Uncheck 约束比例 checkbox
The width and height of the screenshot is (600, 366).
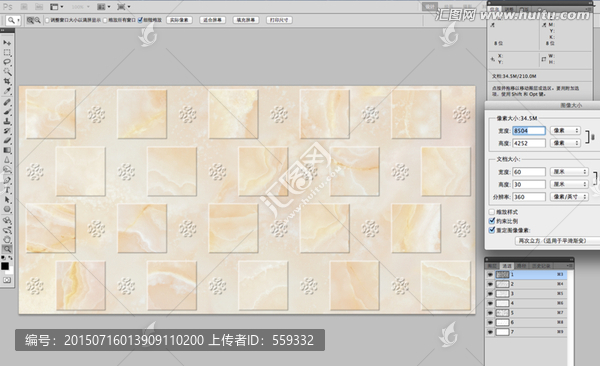pos(492,221)
